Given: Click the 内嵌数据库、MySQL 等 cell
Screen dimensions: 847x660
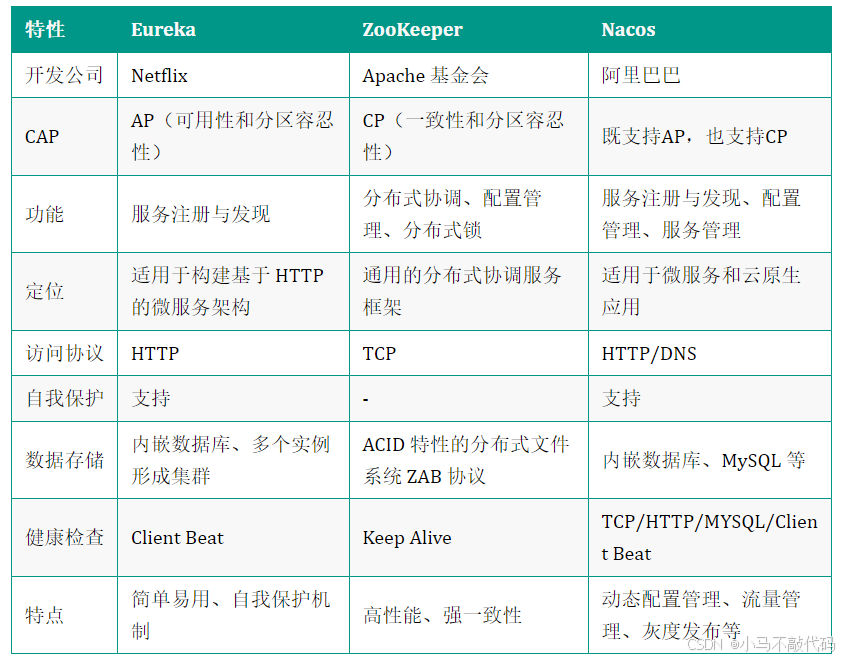Looking at the screenshot, I should pos(710,460).
